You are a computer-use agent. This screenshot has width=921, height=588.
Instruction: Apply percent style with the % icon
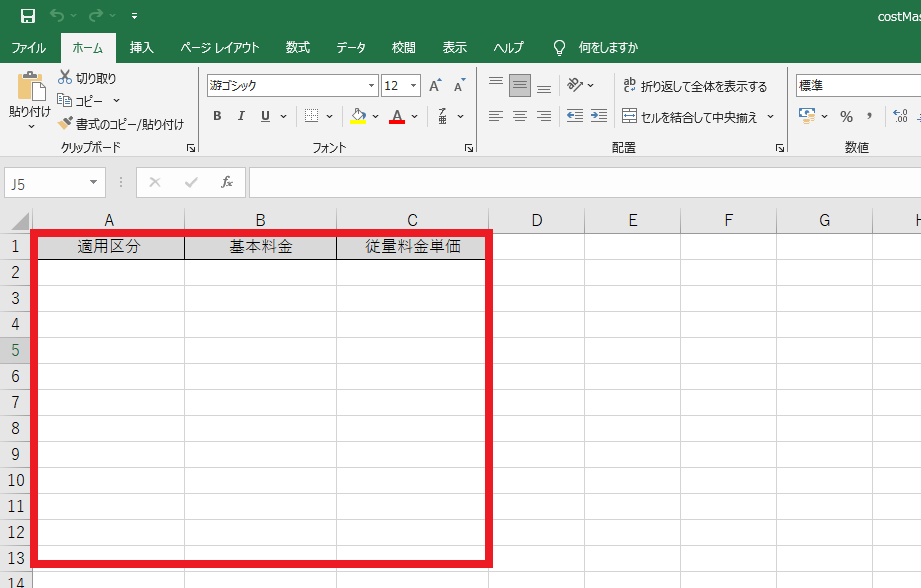846,116
